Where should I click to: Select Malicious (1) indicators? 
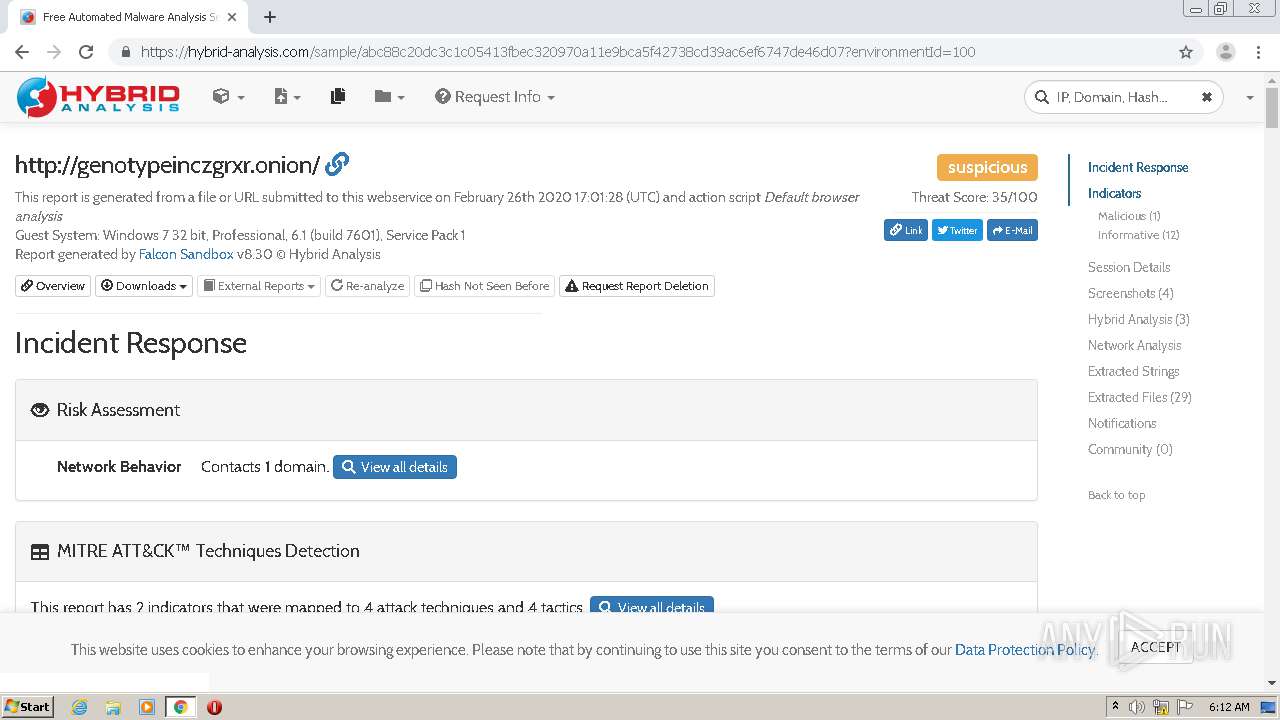pyautogui.click(x=1129, y=216)
